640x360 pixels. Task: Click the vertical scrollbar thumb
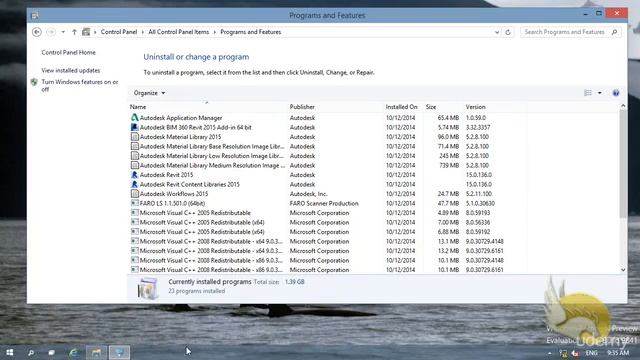click(x=623, y=163)
